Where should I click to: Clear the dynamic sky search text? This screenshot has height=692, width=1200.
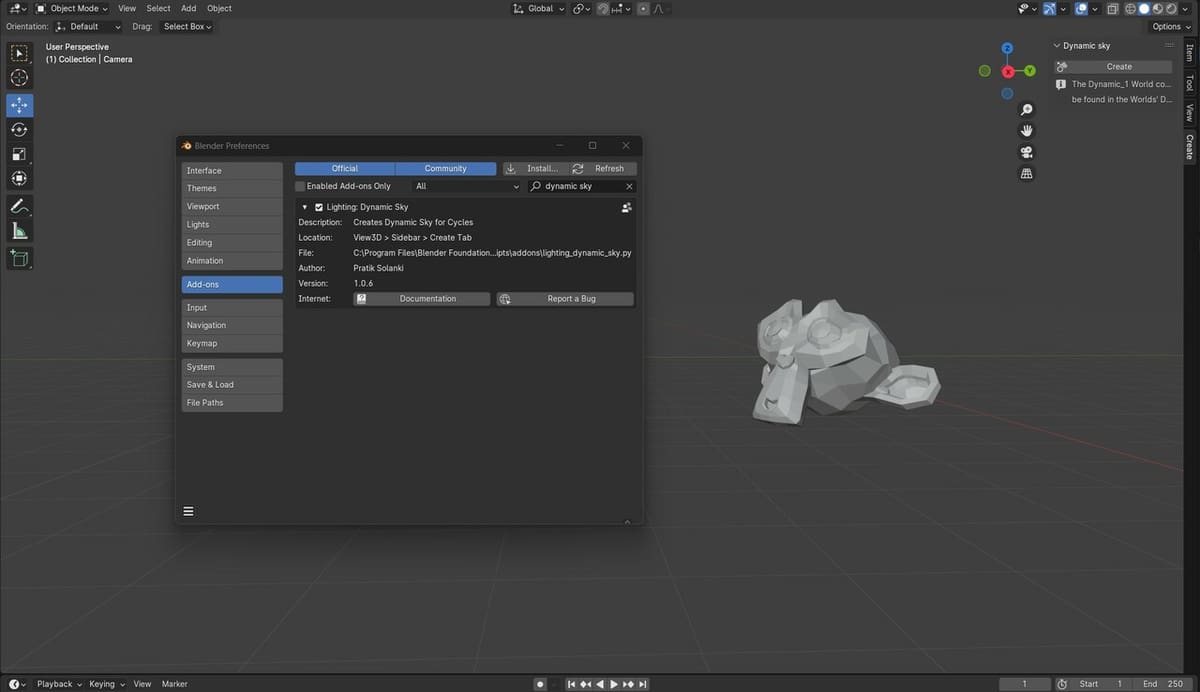[629, 186]
